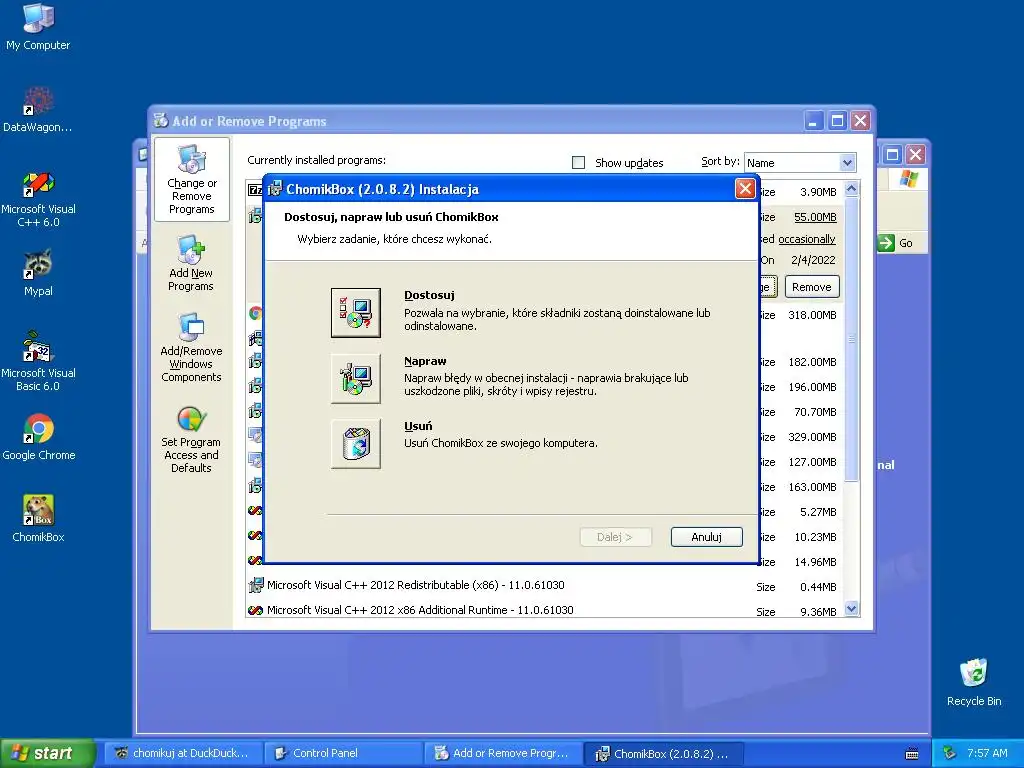
Task: Launch ChomikBox desktop shortcut
Action: 39,519
